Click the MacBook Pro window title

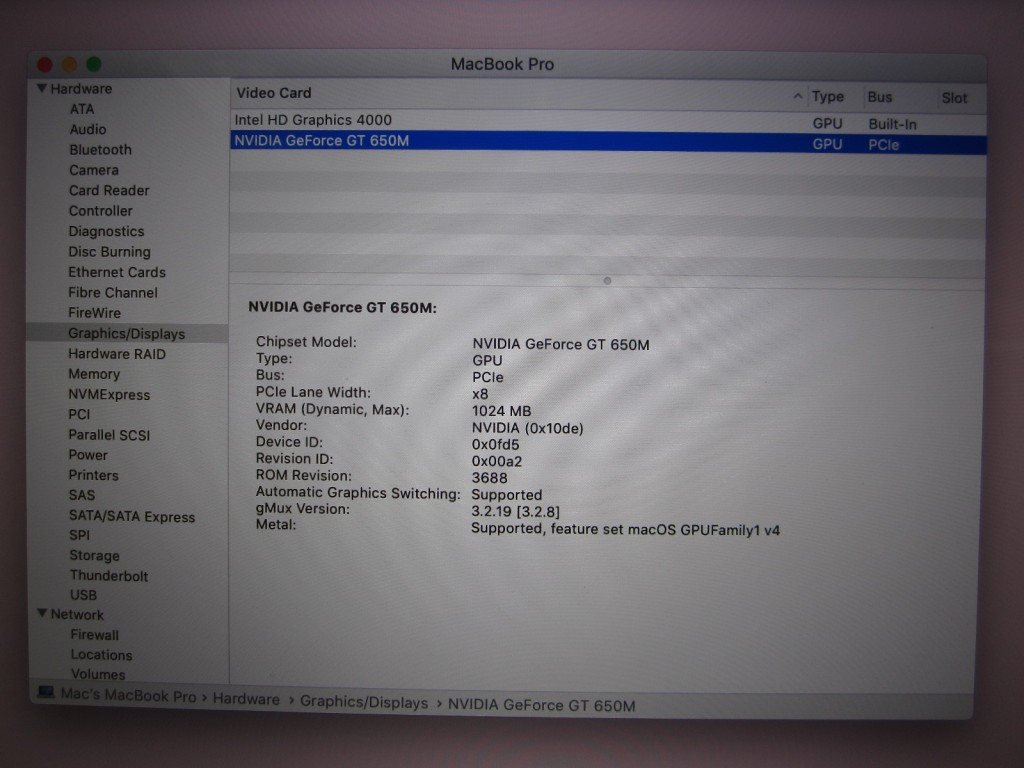click(502, 65)
